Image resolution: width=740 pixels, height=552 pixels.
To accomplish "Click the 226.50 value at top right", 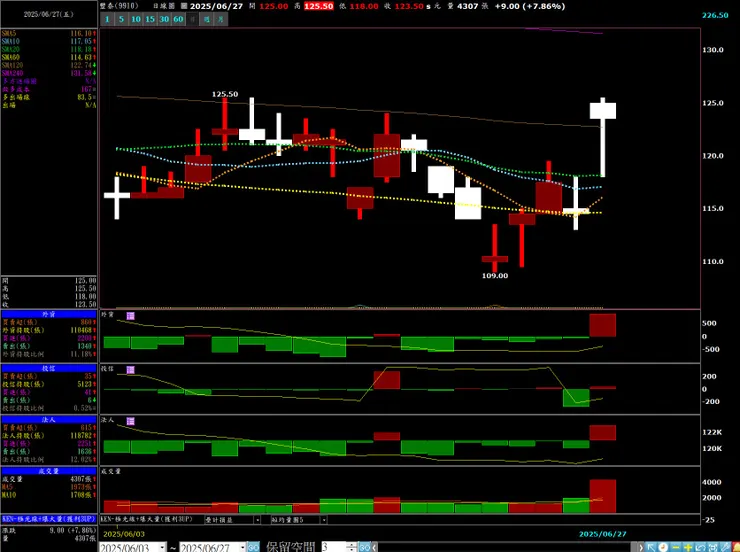I will point(715,15).
